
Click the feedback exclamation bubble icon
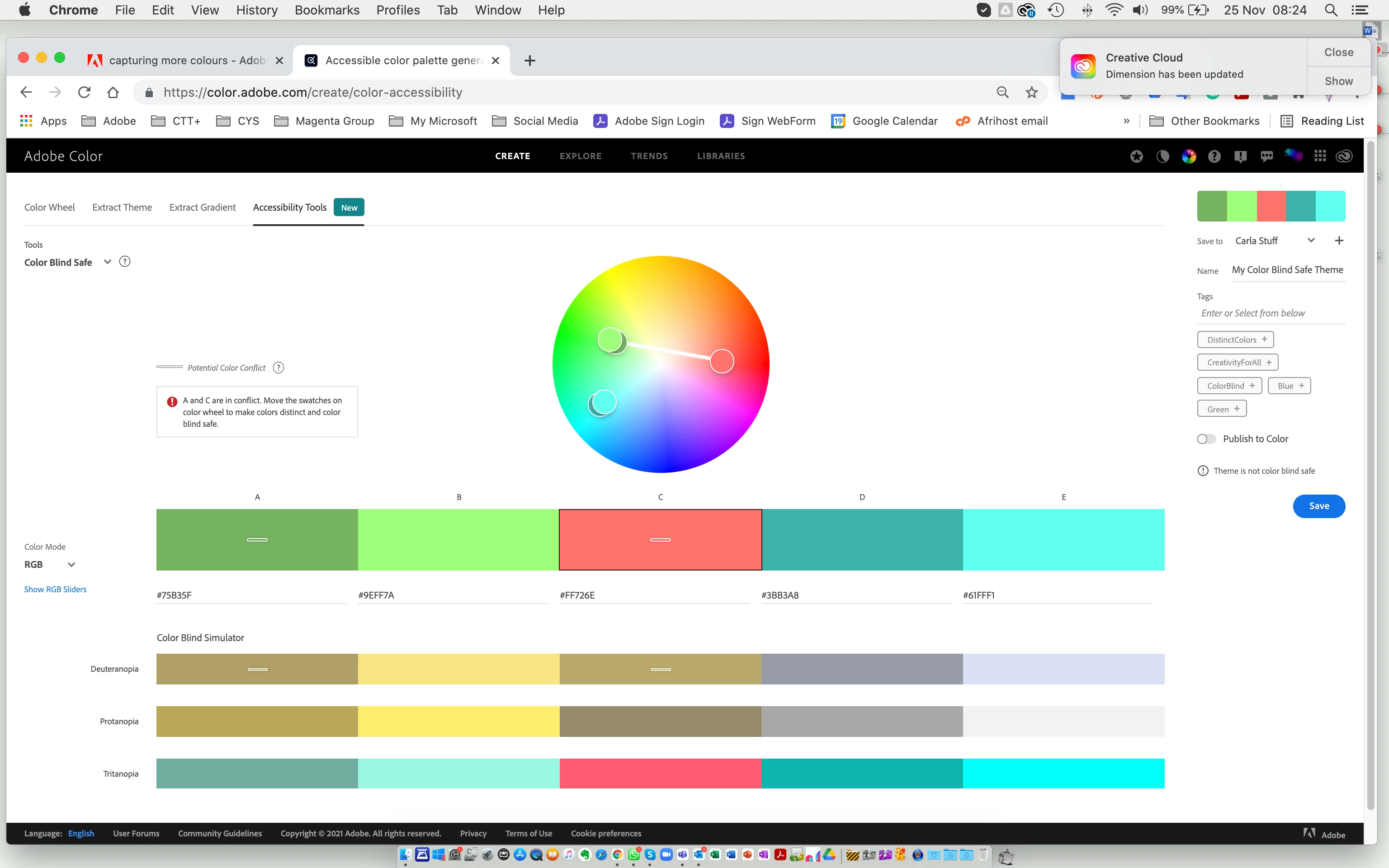tap(1240, 156)
